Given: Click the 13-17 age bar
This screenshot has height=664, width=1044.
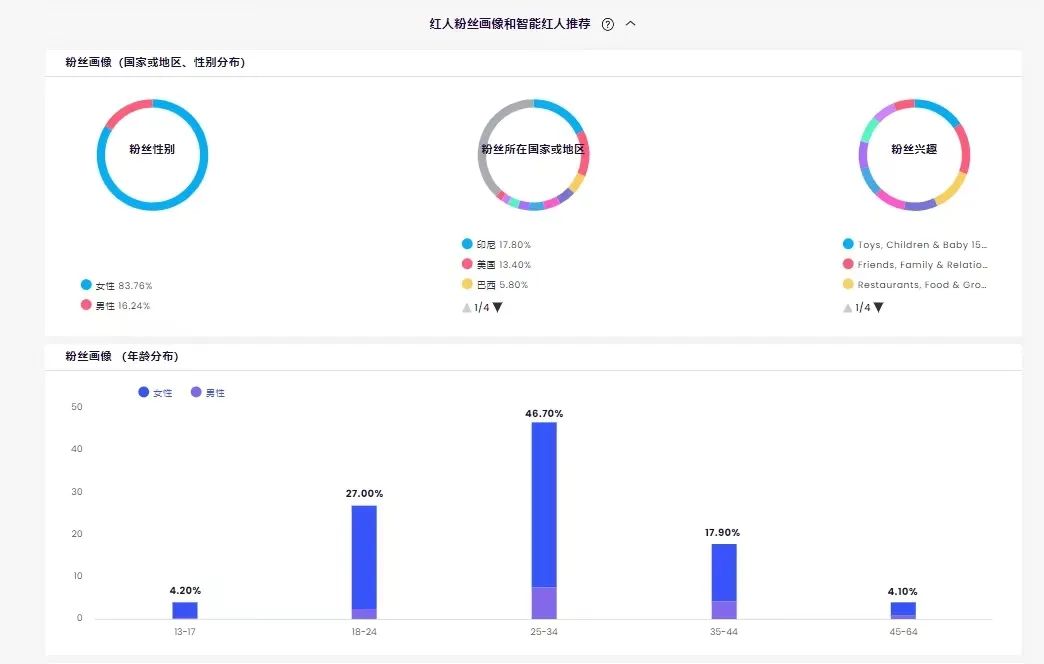Looking at the screenshot, I should point(185,611).
